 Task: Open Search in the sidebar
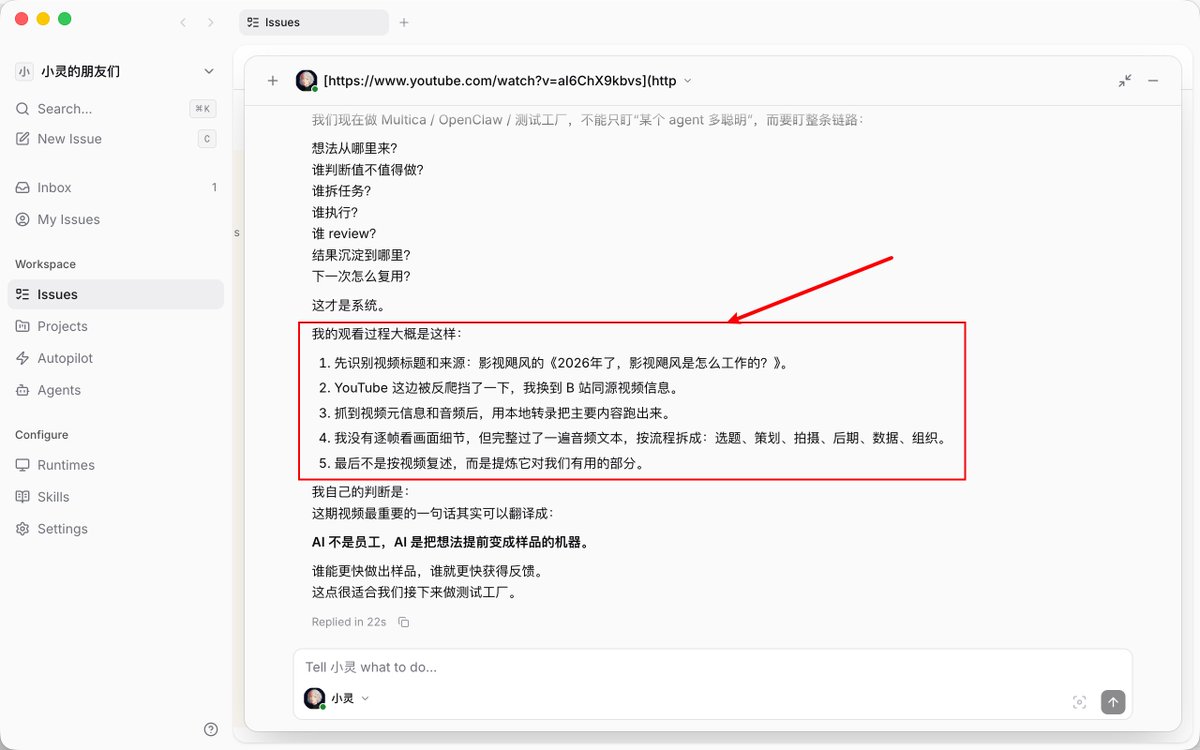pos(115,108)
